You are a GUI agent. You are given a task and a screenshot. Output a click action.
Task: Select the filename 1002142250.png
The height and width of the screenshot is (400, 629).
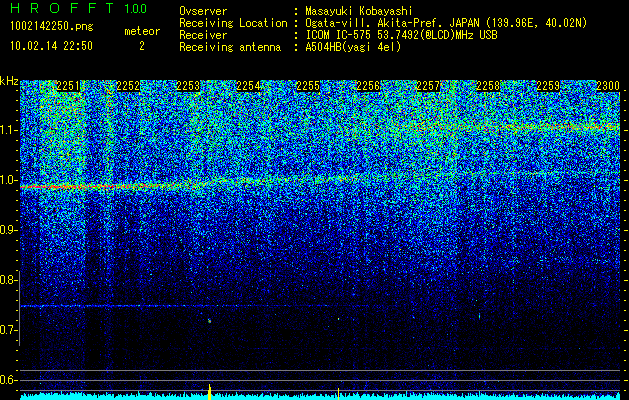[52, 26]
